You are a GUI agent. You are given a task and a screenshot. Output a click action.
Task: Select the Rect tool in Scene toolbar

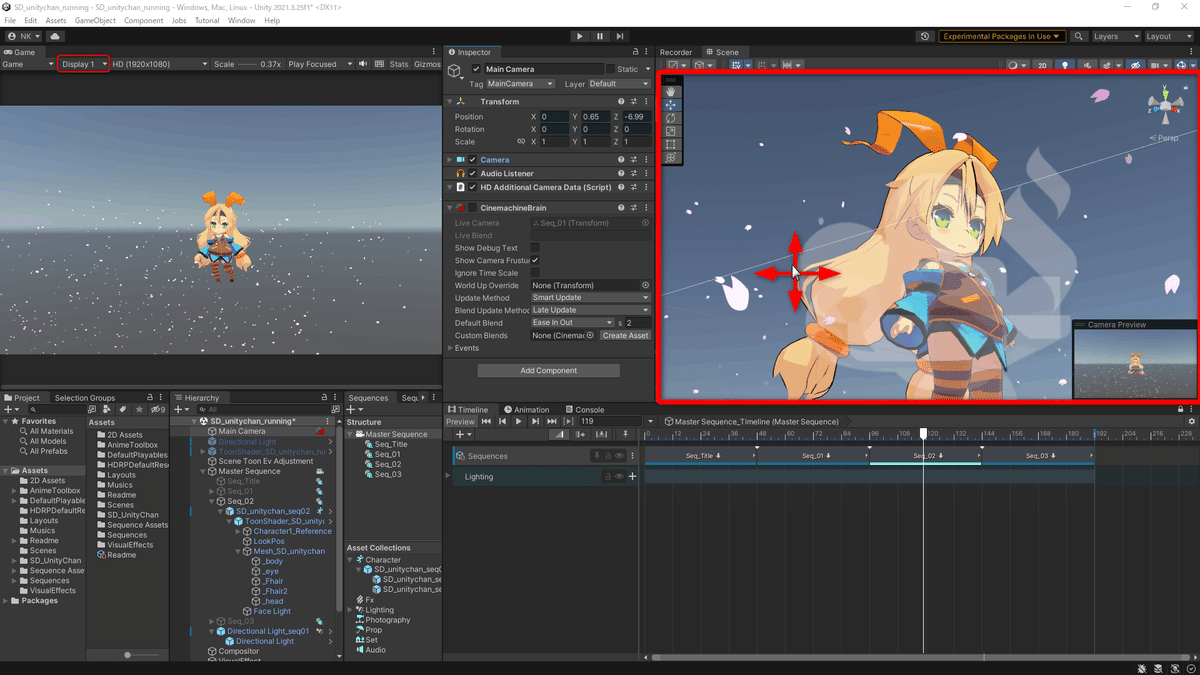671,144
